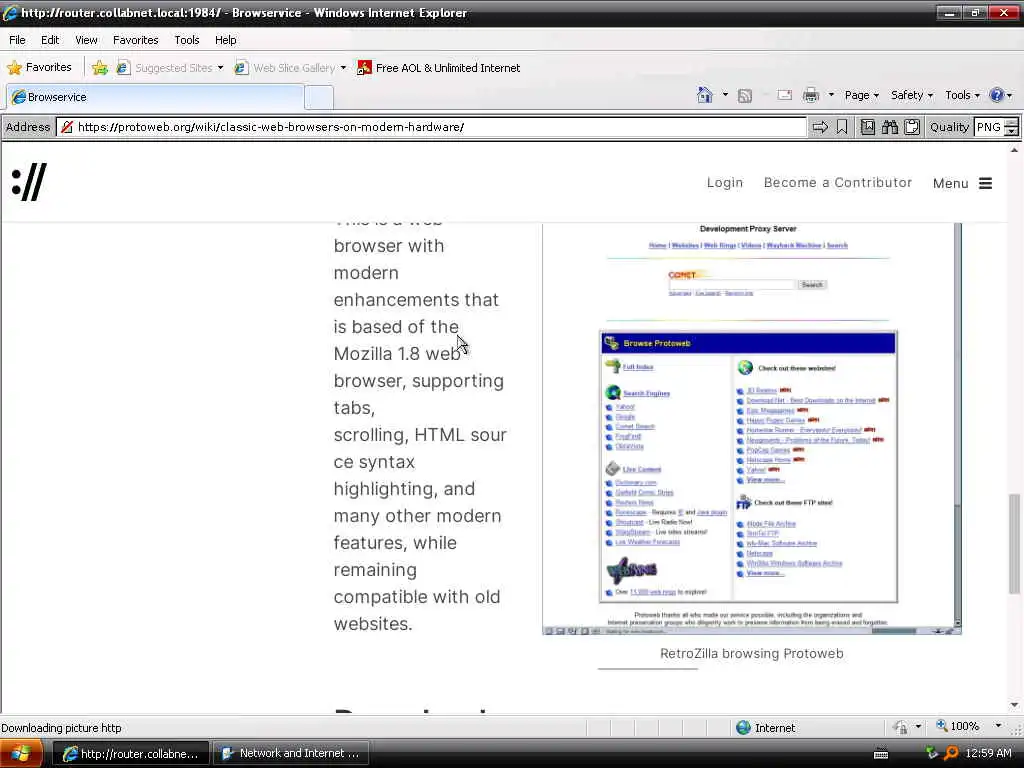Click the 12:59 AM clock
Image resolution: width=1024 pixels, height=768 pixels.
click(x=988, y=754)
